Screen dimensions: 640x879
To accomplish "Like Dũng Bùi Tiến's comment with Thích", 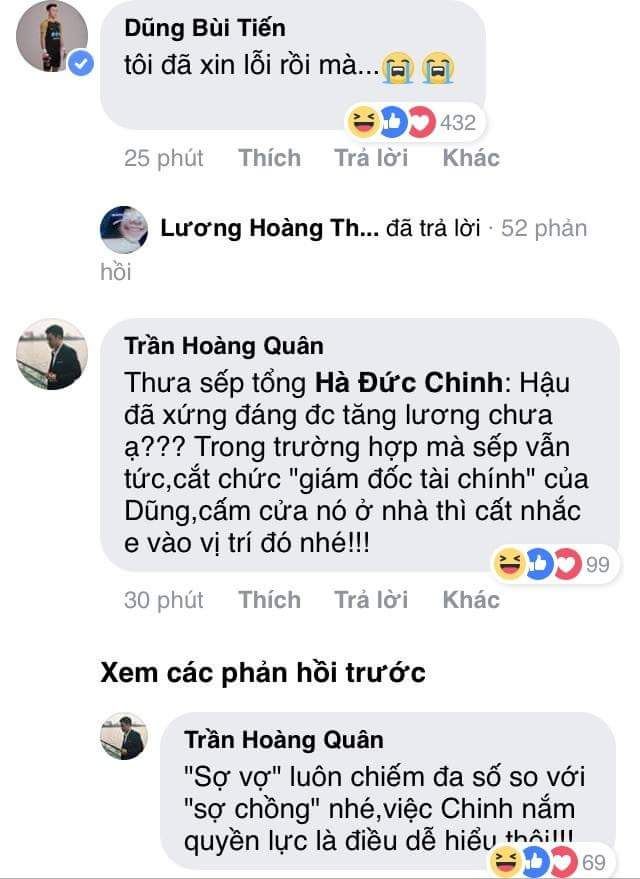I will tap(270, 158).
